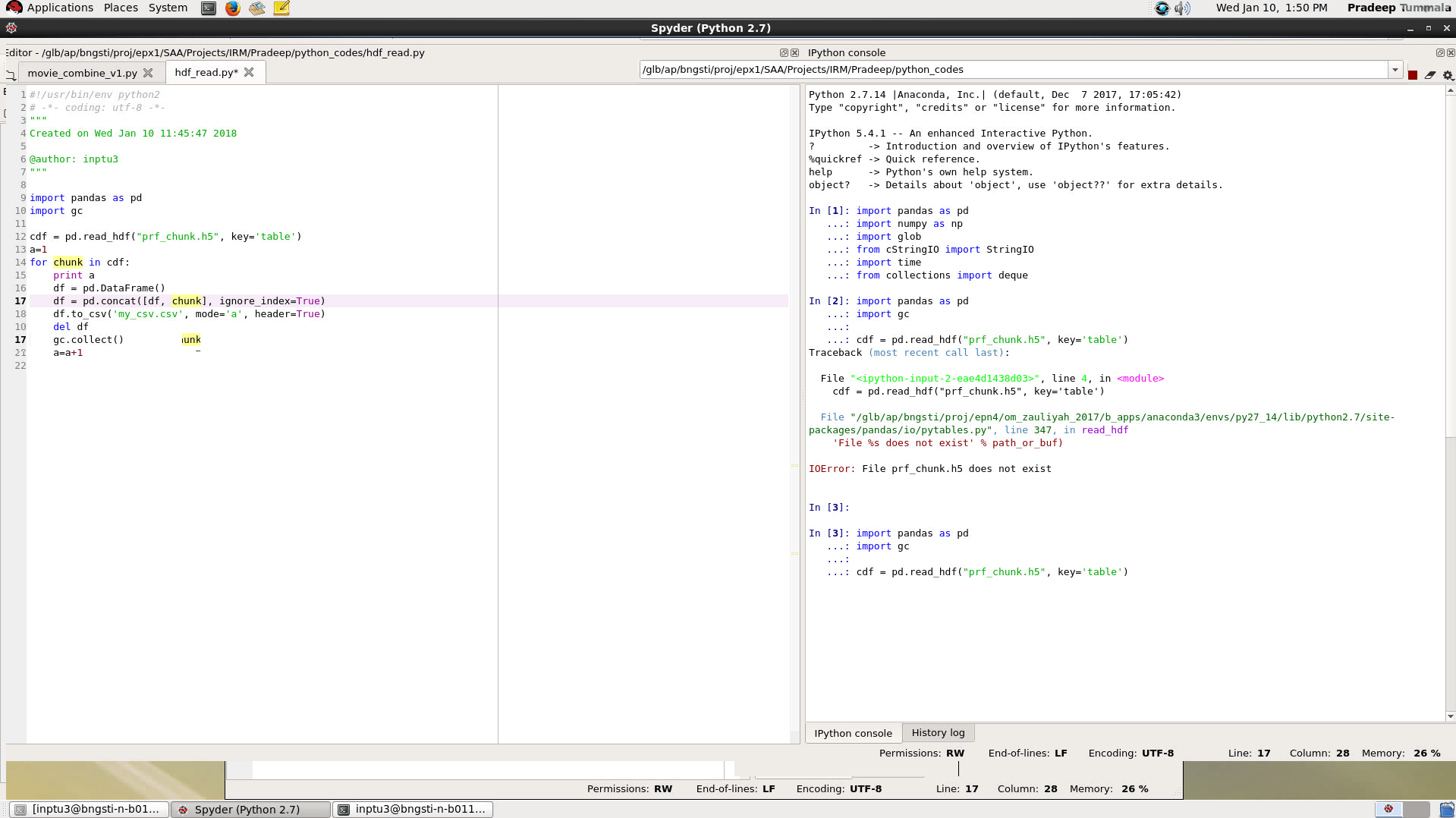Open the IPython console options gear
This screenshot has height=818, width=1456.
(1448, 74)
